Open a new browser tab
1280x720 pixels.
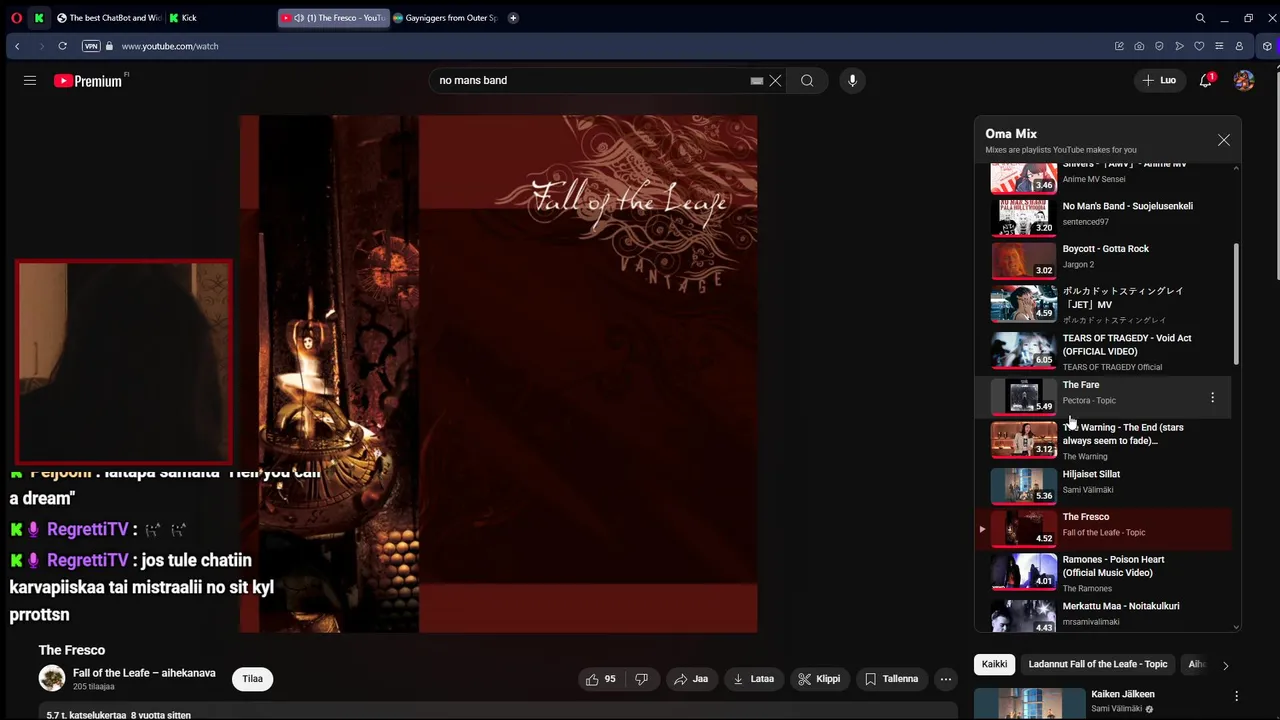click(x=513, y=18)
